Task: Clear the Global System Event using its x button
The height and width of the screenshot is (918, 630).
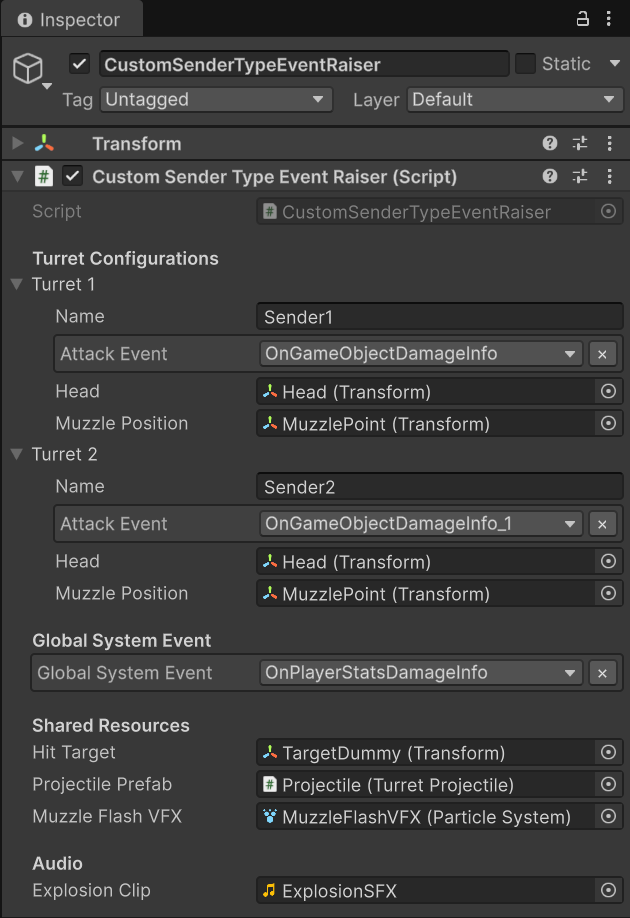Action: (603, 673)
